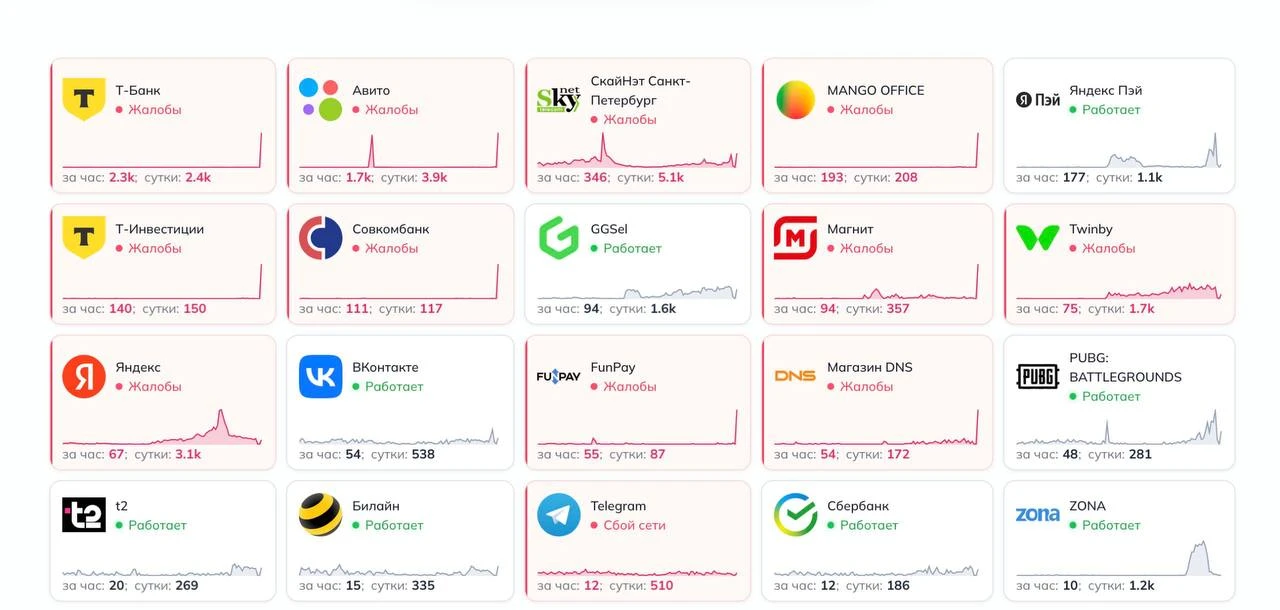1280x610 pixels.
Task: Select the Telegram paper plane icon
Action: pyautogui.click(x=558, y=515)
